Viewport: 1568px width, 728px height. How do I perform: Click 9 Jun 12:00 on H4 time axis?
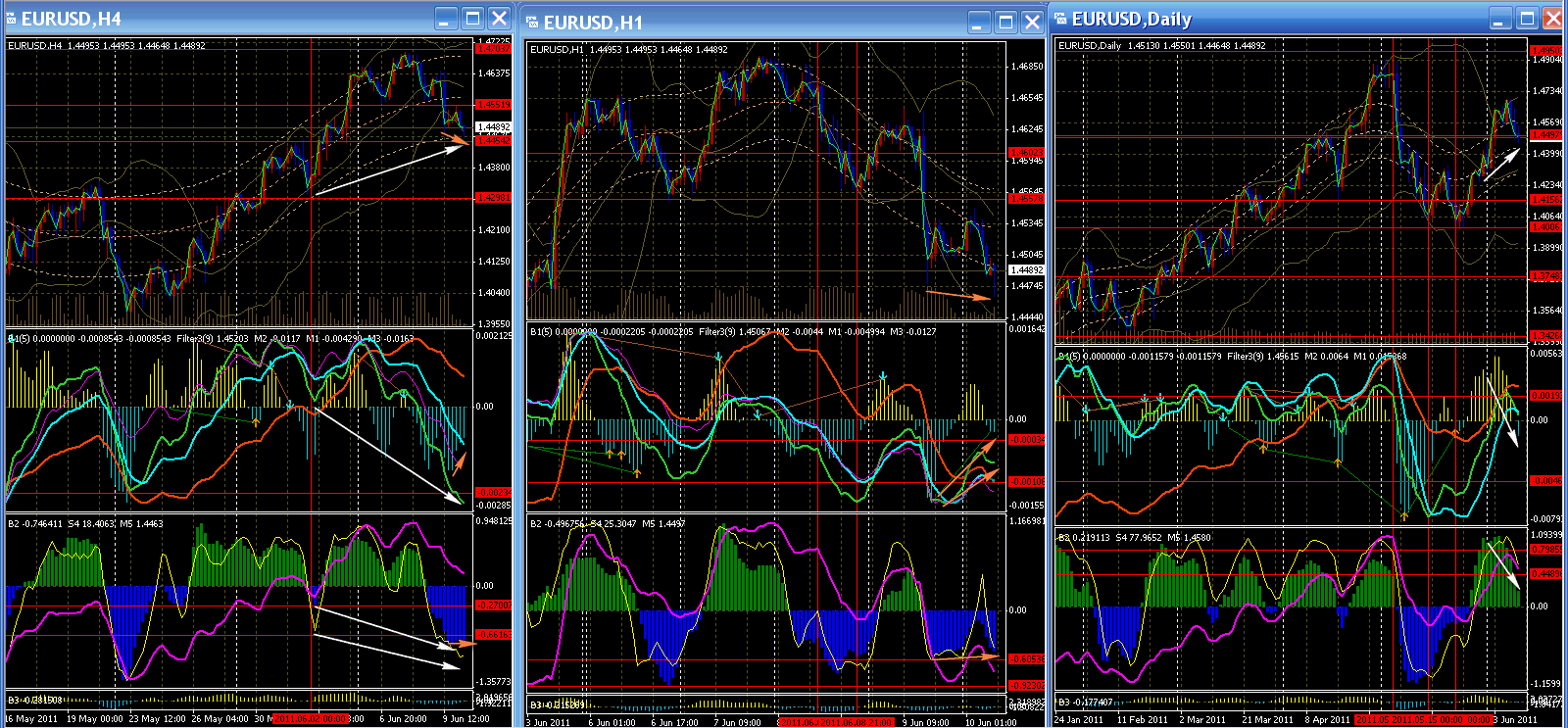pos(466,718)
